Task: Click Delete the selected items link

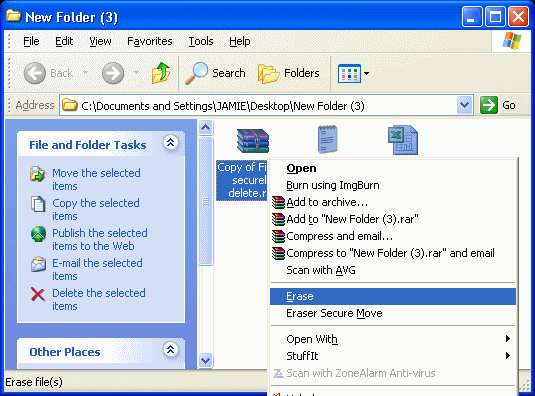Action: coord(99,299)
